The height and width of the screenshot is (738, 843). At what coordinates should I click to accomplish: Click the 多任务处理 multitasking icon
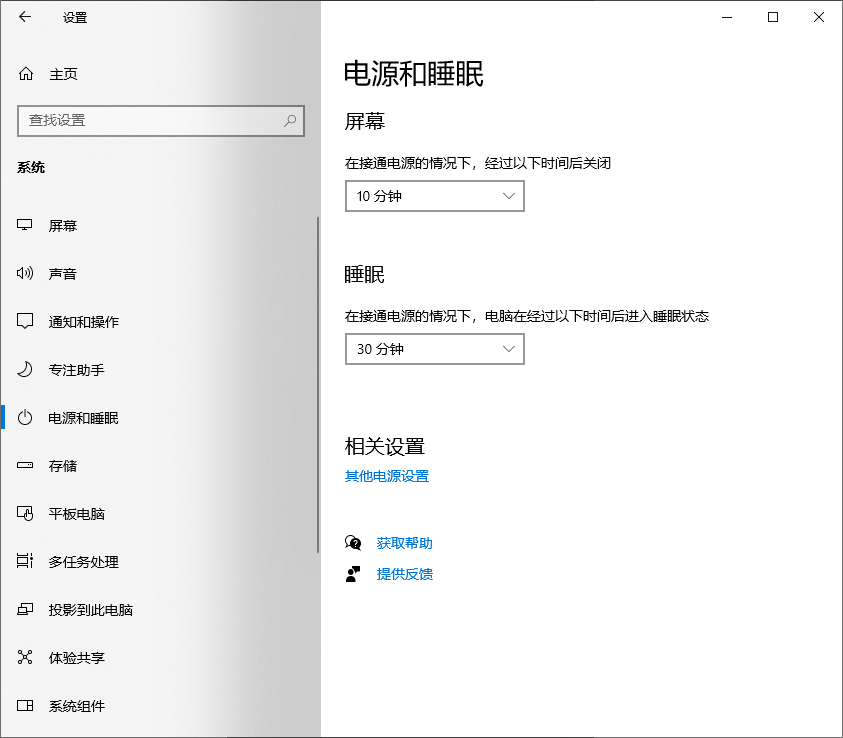pyautogui.click(x=25, y=561)
